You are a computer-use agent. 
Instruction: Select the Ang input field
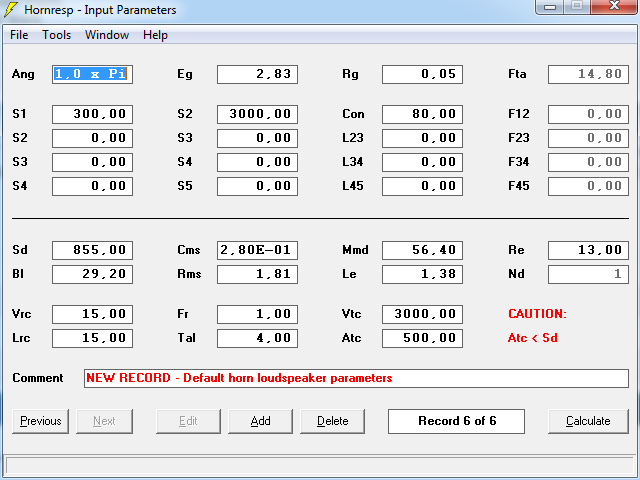[92, 74]
